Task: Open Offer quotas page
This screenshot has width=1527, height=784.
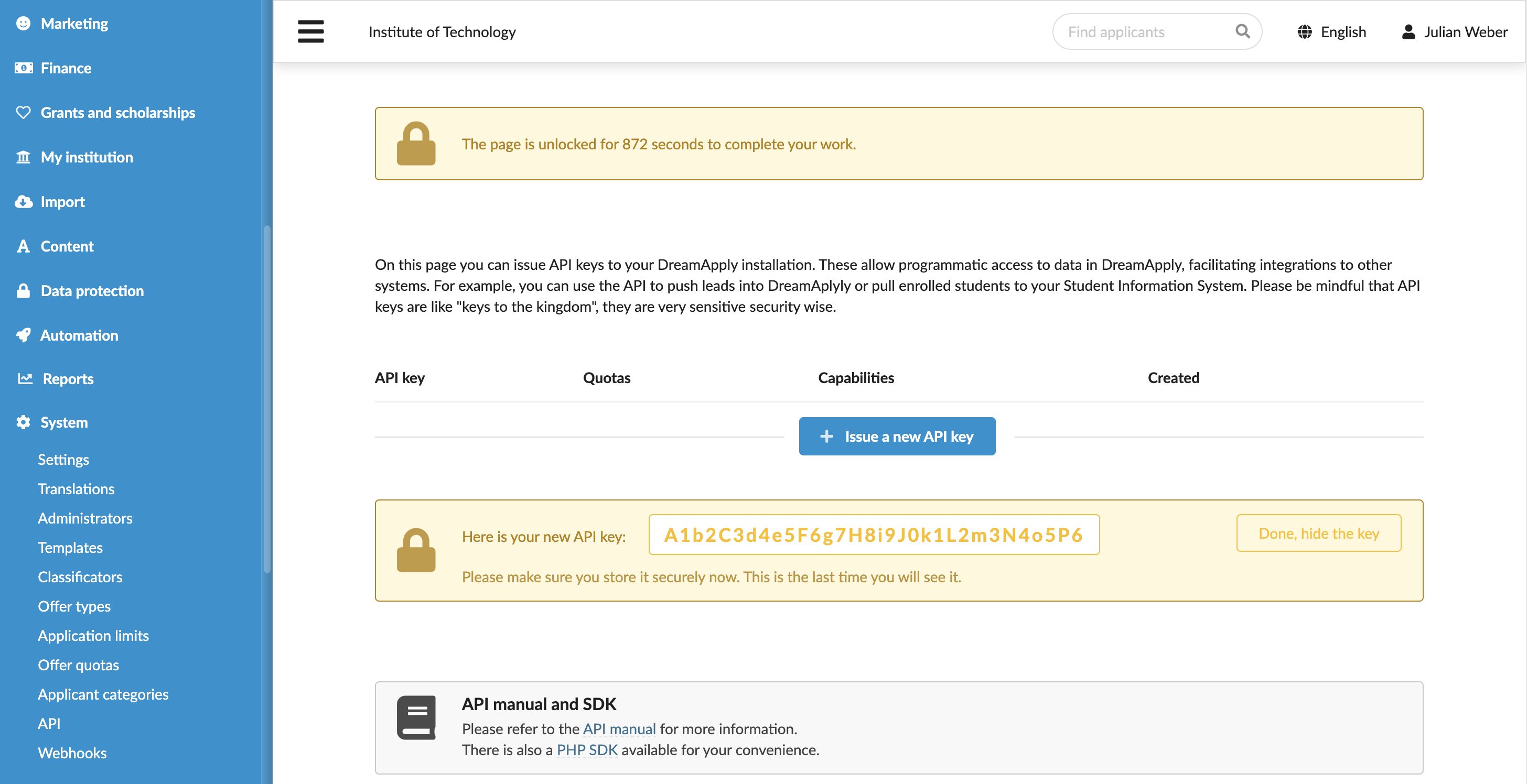Action: tap(78, 665)
